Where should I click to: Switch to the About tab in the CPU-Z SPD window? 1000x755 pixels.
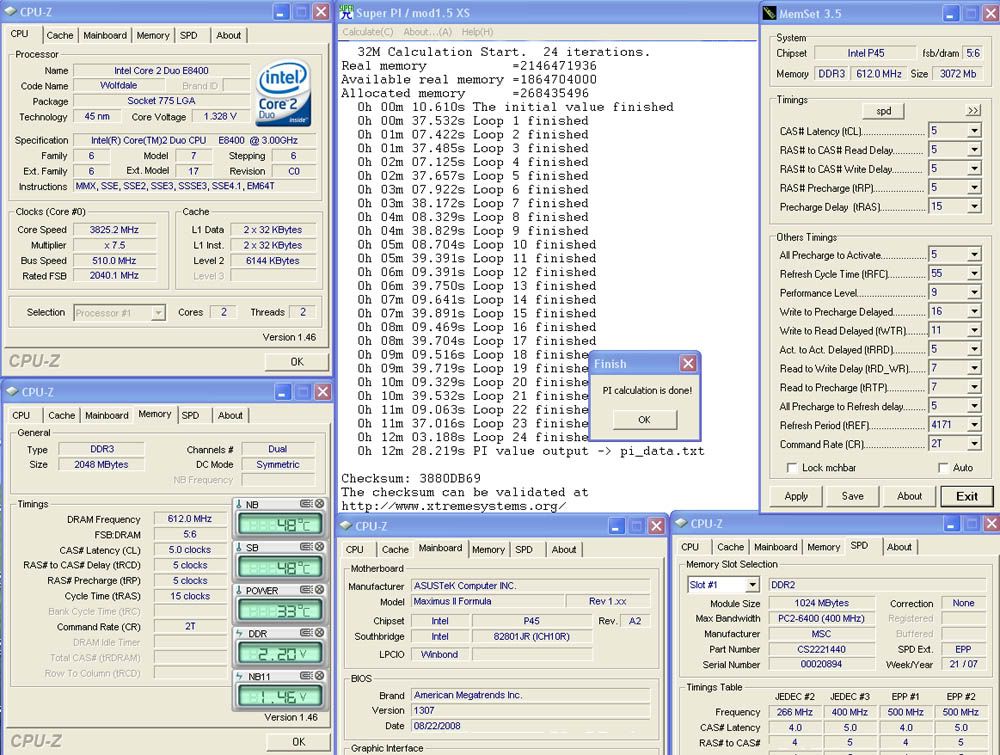click(x=899, y=546)
